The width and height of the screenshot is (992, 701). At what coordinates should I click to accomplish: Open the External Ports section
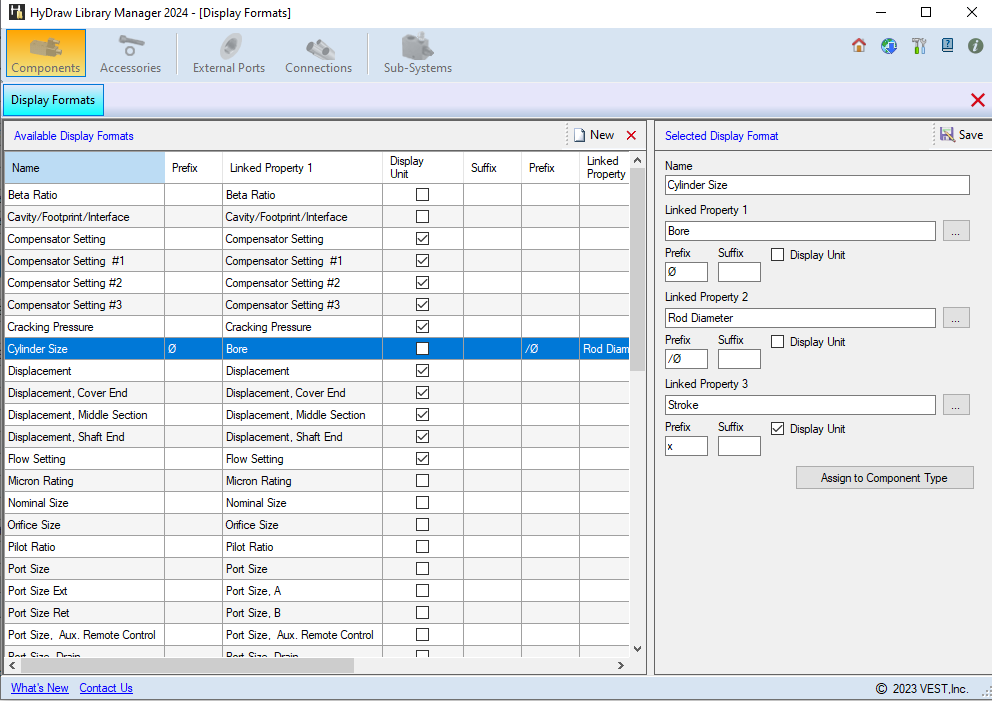[227, 52]
